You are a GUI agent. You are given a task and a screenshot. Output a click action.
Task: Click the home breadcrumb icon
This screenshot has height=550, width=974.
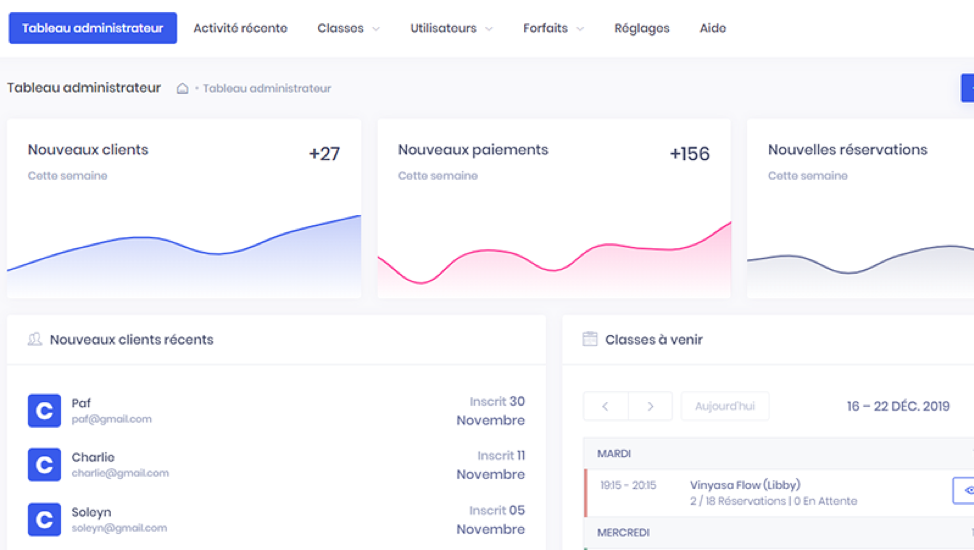pyautogui.click(x=183, y=88)
